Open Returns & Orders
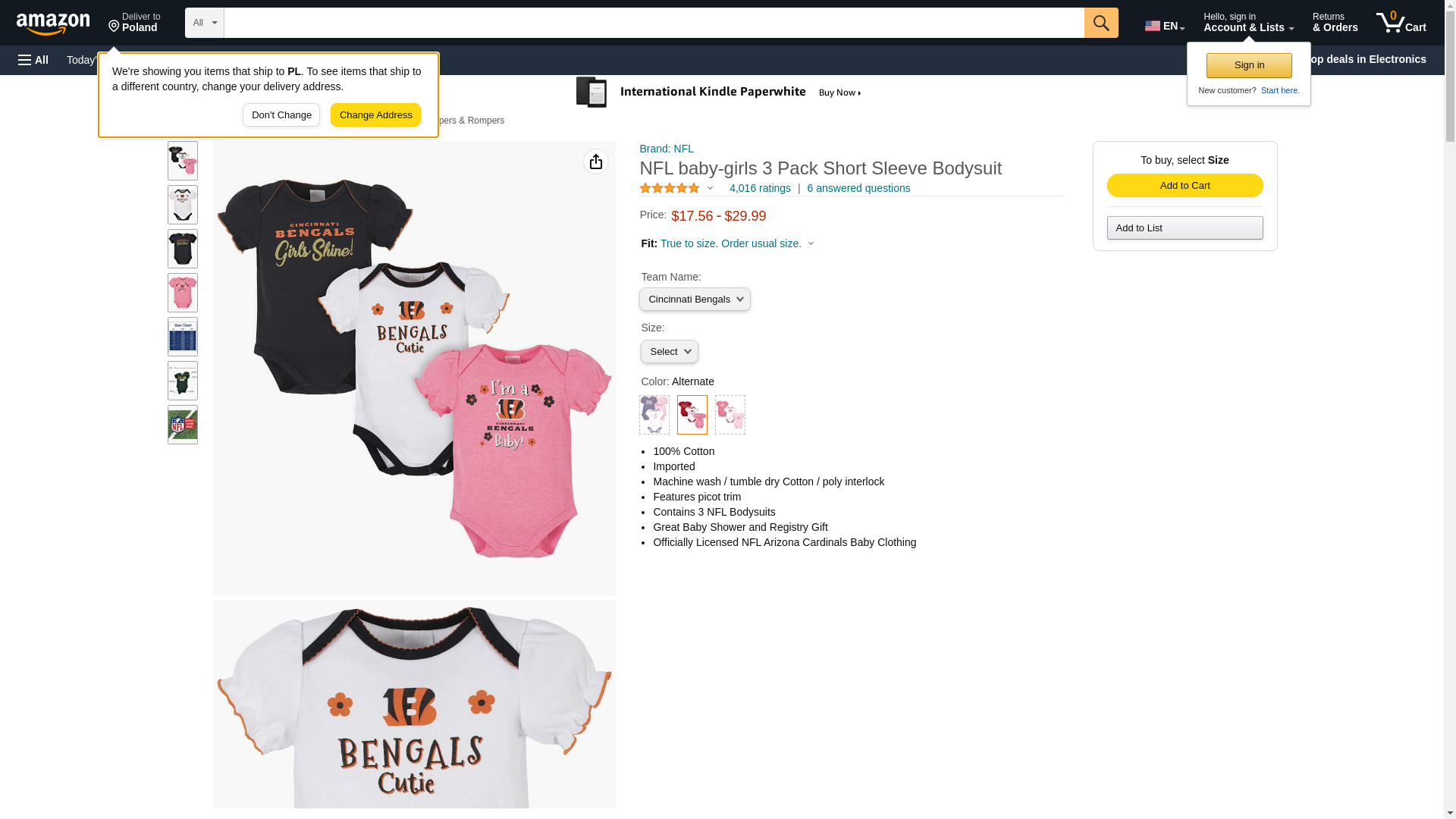The height and width of the screenshot is (819, 1456). coord(1335,23)
